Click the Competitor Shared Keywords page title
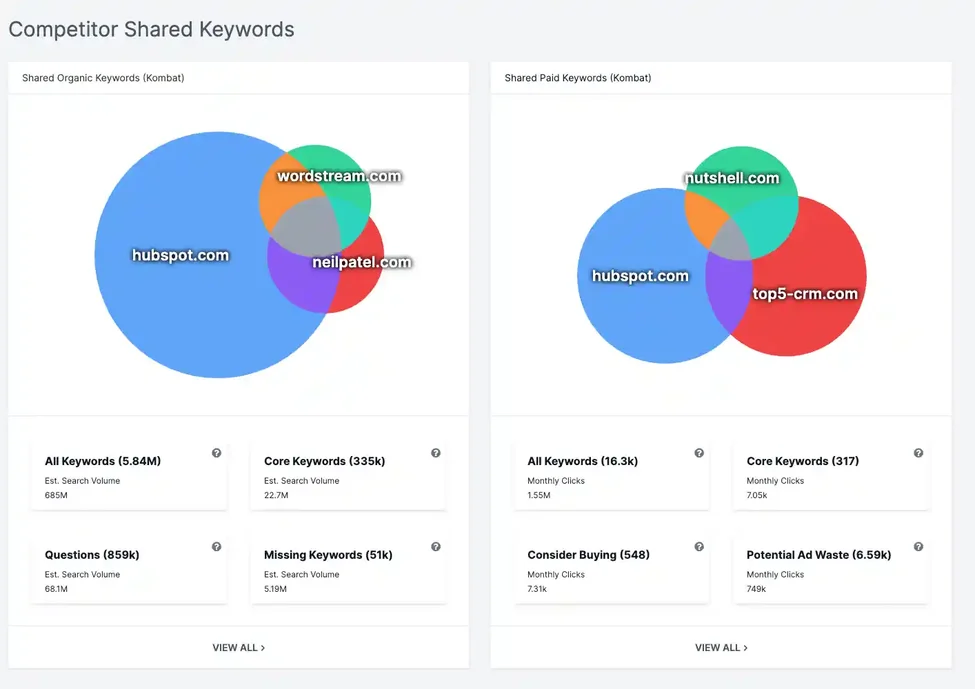Screen dimensions: 975x689 click(152, 29)
